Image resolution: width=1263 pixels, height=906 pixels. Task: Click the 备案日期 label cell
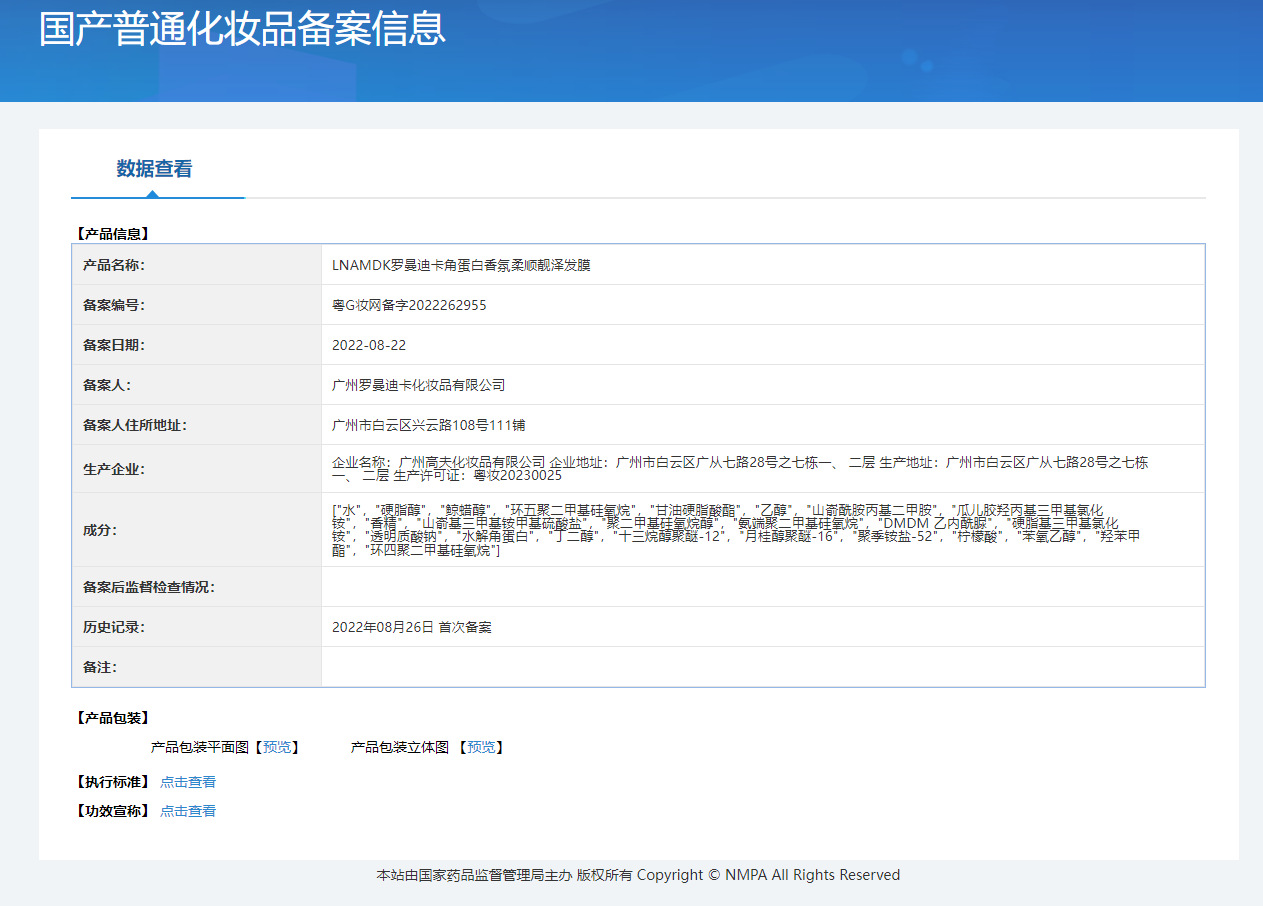[x=197, y=345]
